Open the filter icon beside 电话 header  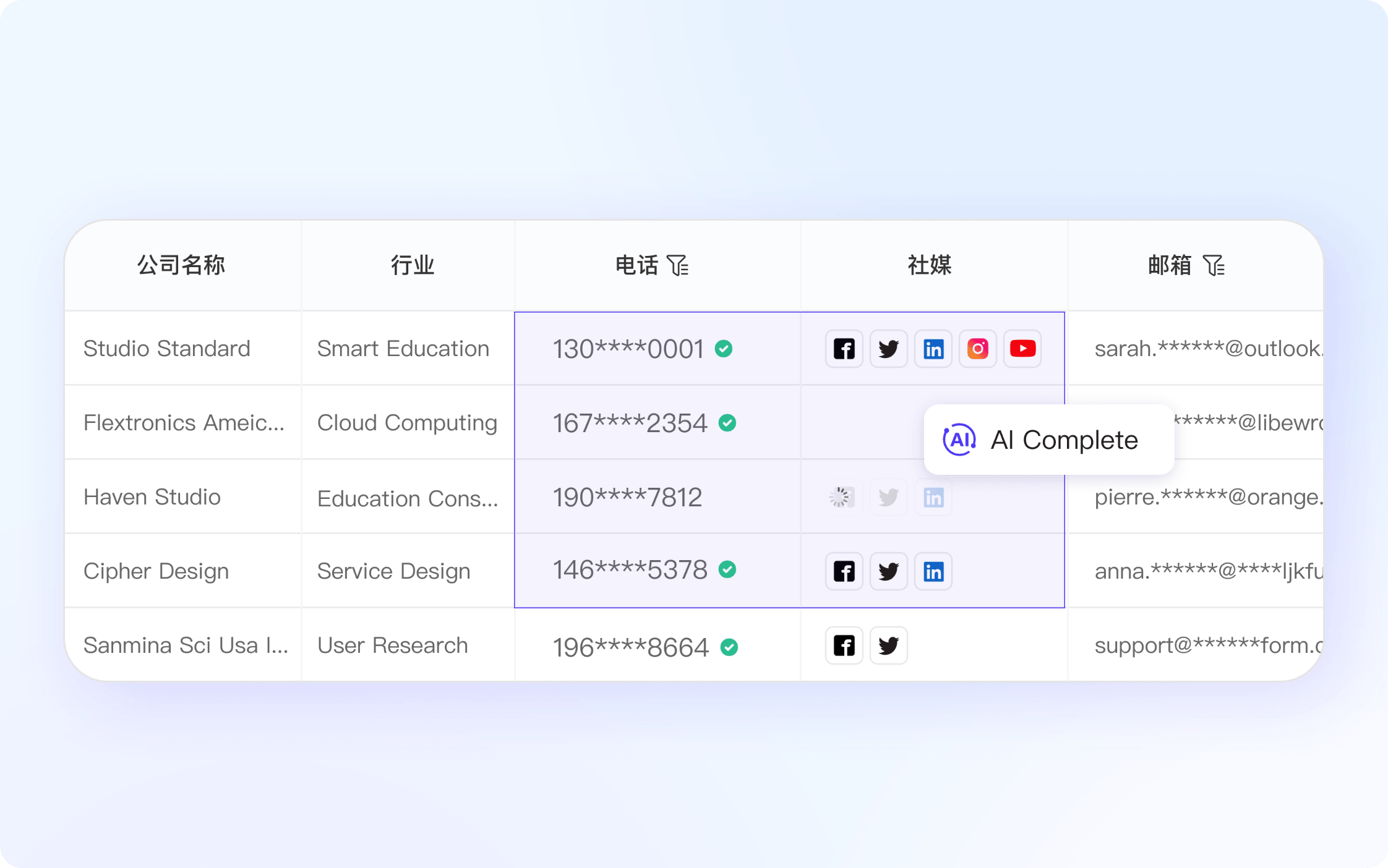click(679, 266)
